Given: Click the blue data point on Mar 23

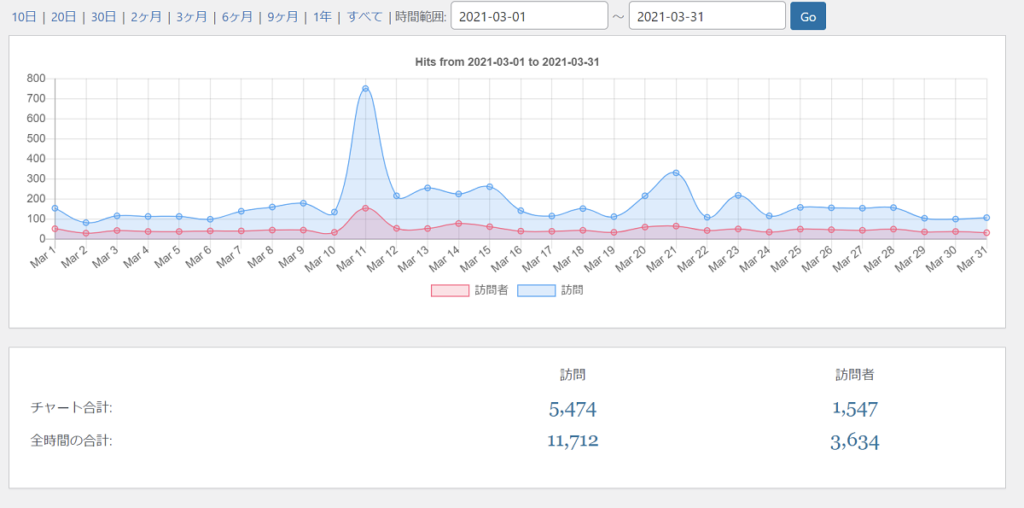Looking at the screenshot, I should (738, 195).
